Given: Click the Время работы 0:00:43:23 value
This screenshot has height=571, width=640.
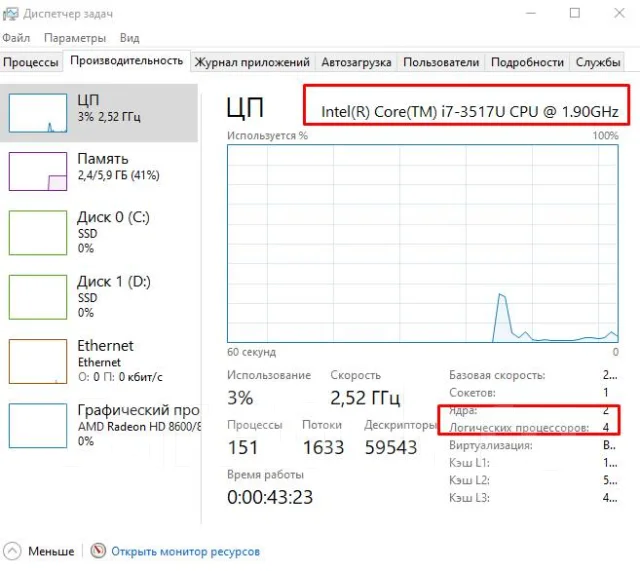Looking at the screenshot, I should pos(270,497).
